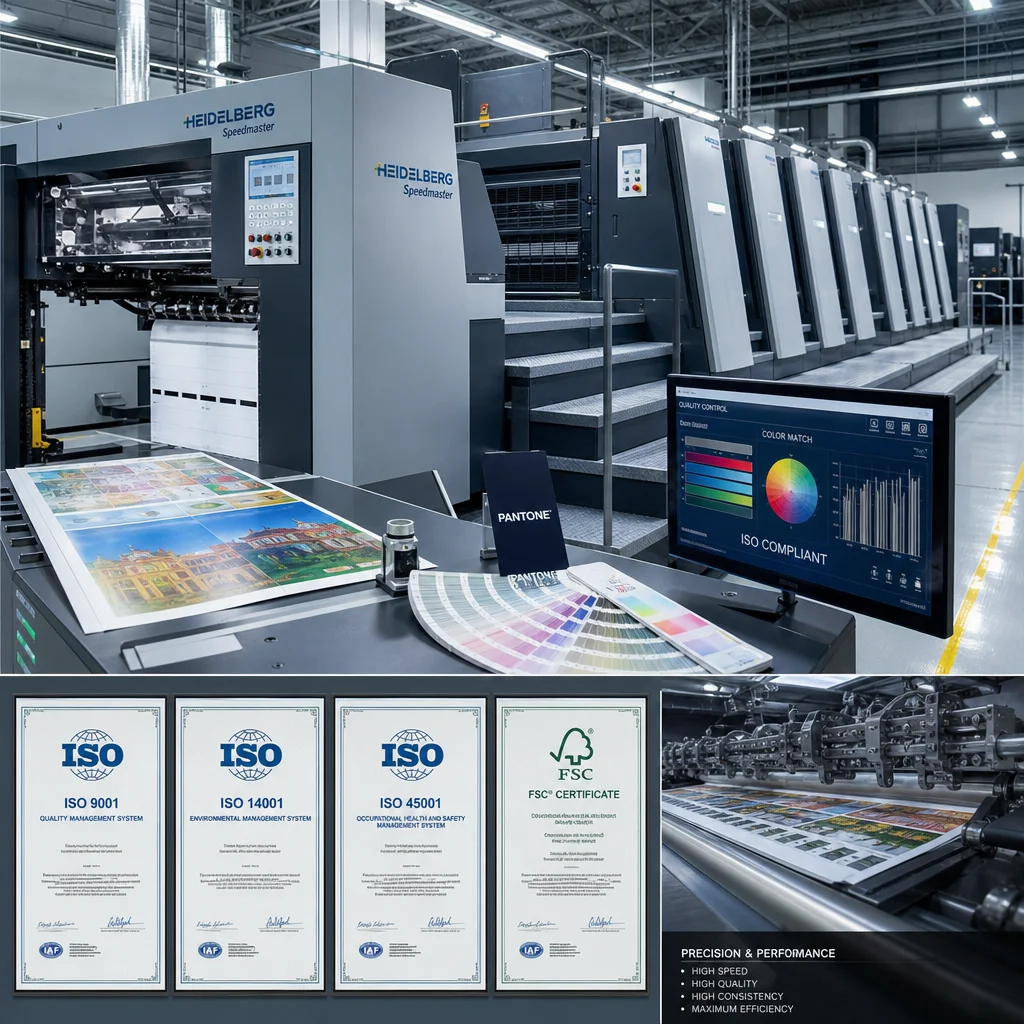Pick a color on the Color Match wheel
The width and height of the screenshot is (1024, 1024).
click(791, 490)
